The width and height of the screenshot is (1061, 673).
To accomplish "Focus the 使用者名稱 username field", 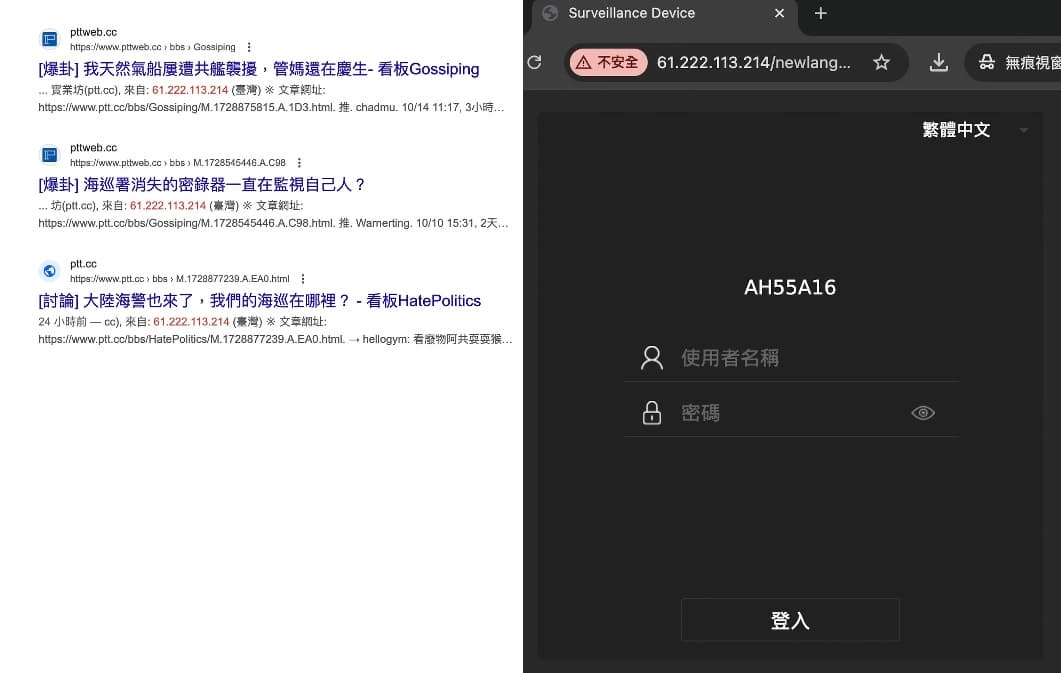I will [791, 358].
